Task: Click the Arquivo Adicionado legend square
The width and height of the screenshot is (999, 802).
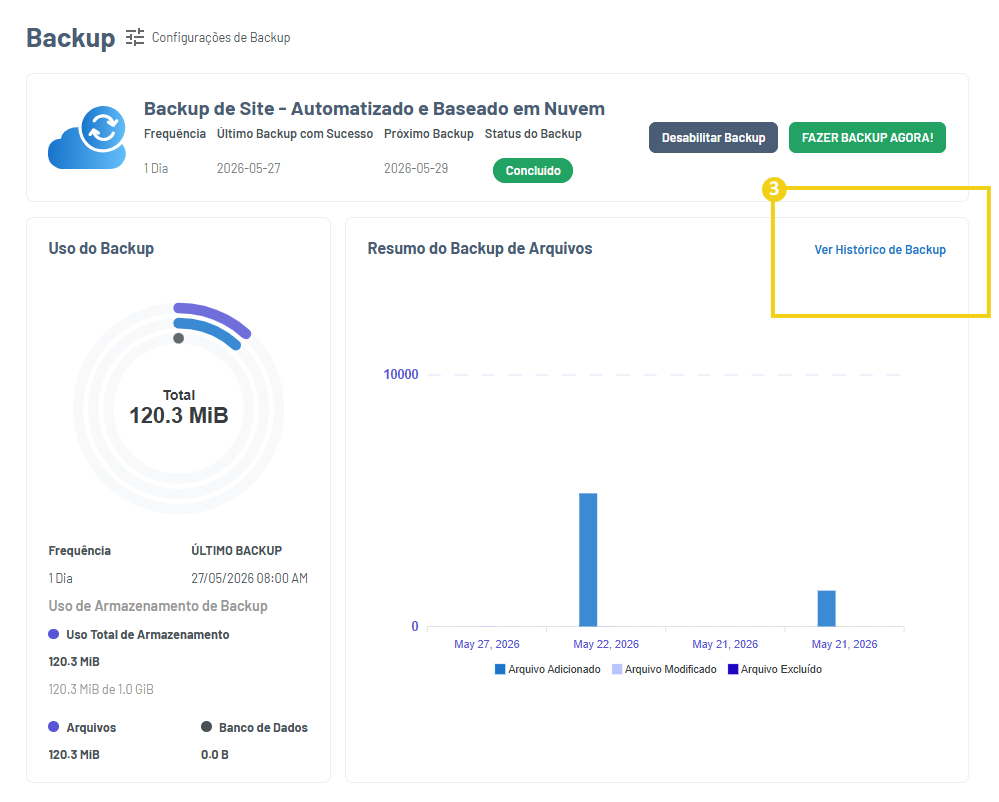Action: pos(500,670)
